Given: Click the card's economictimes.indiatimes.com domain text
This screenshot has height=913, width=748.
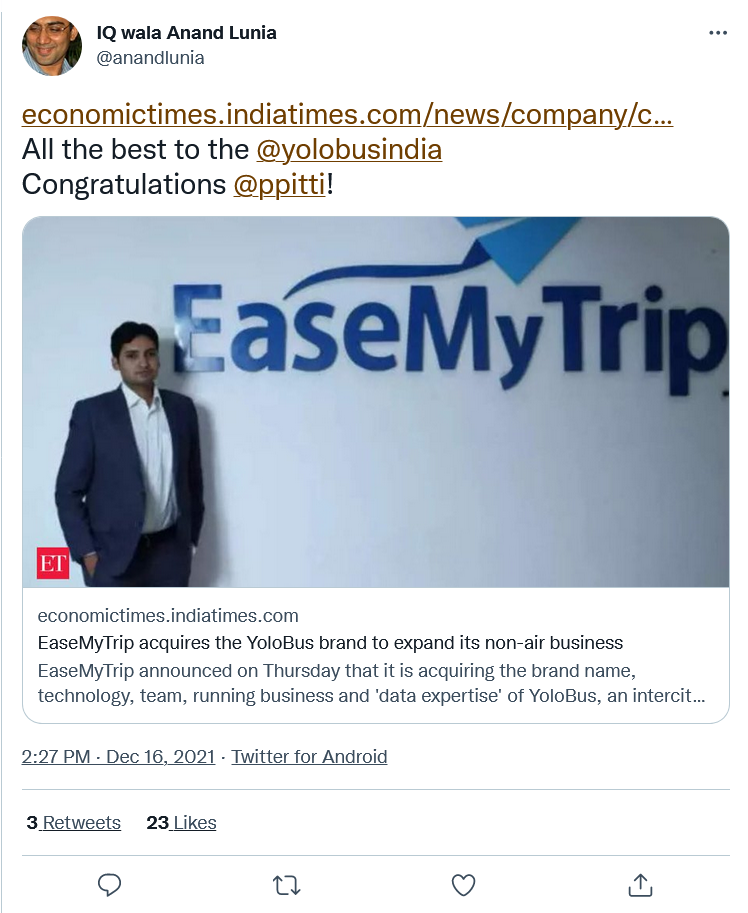Looking at the screenshot, I should click(x=168, y=615).
